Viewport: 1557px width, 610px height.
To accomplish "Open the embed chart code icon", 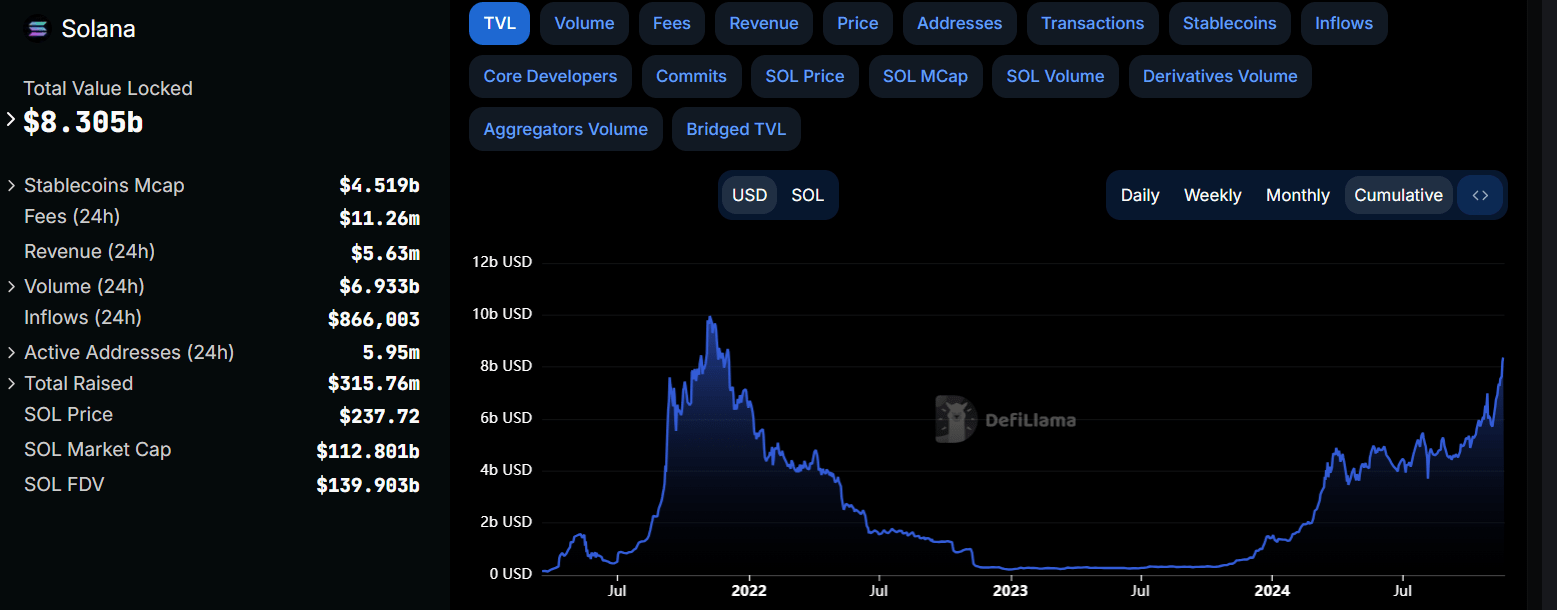I will point(1481,195).
